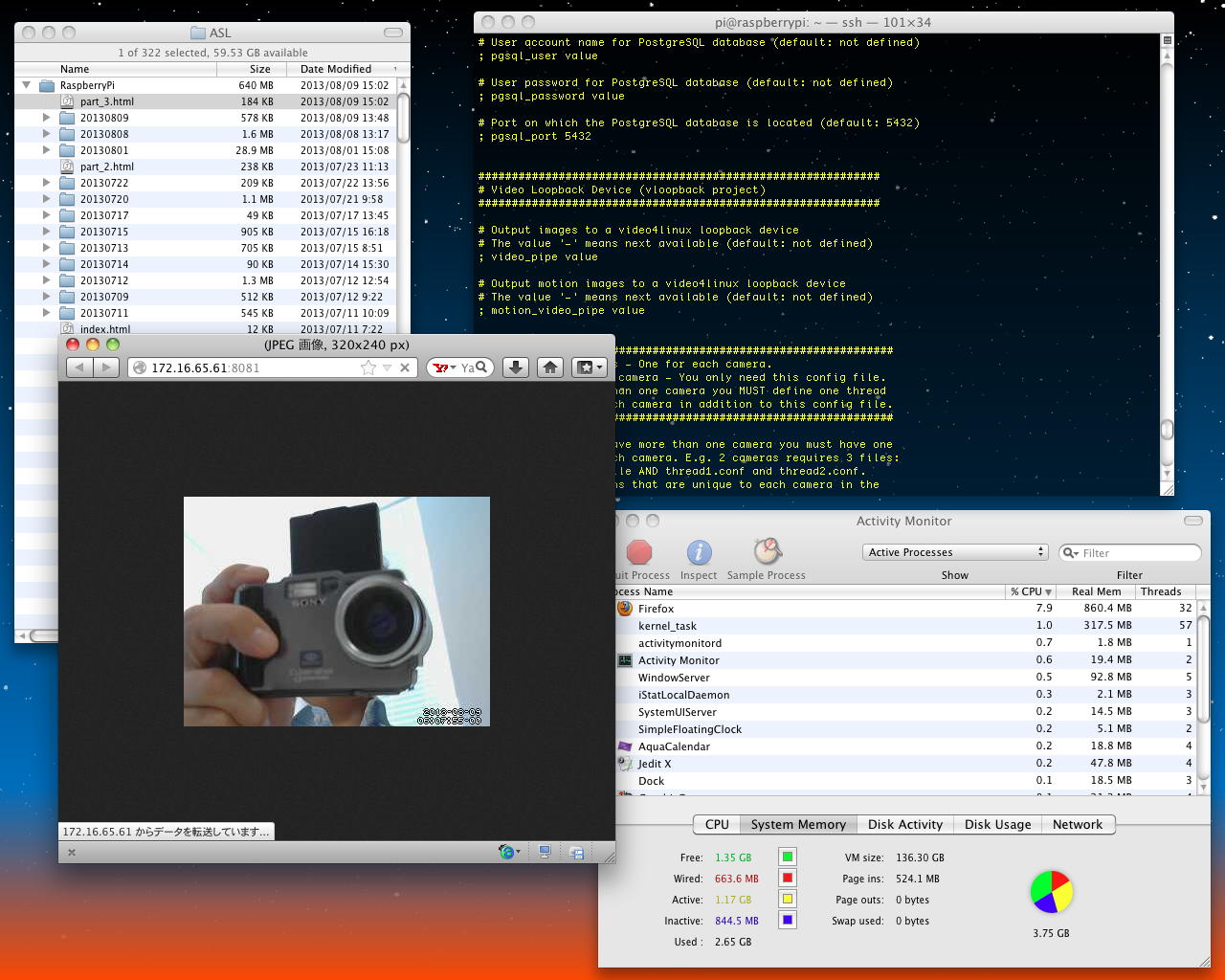The height and width of the screenshot is (980, 1225).
Task: Expand the 20130808 folder in Finder
Action: click(x=46, y=134)
